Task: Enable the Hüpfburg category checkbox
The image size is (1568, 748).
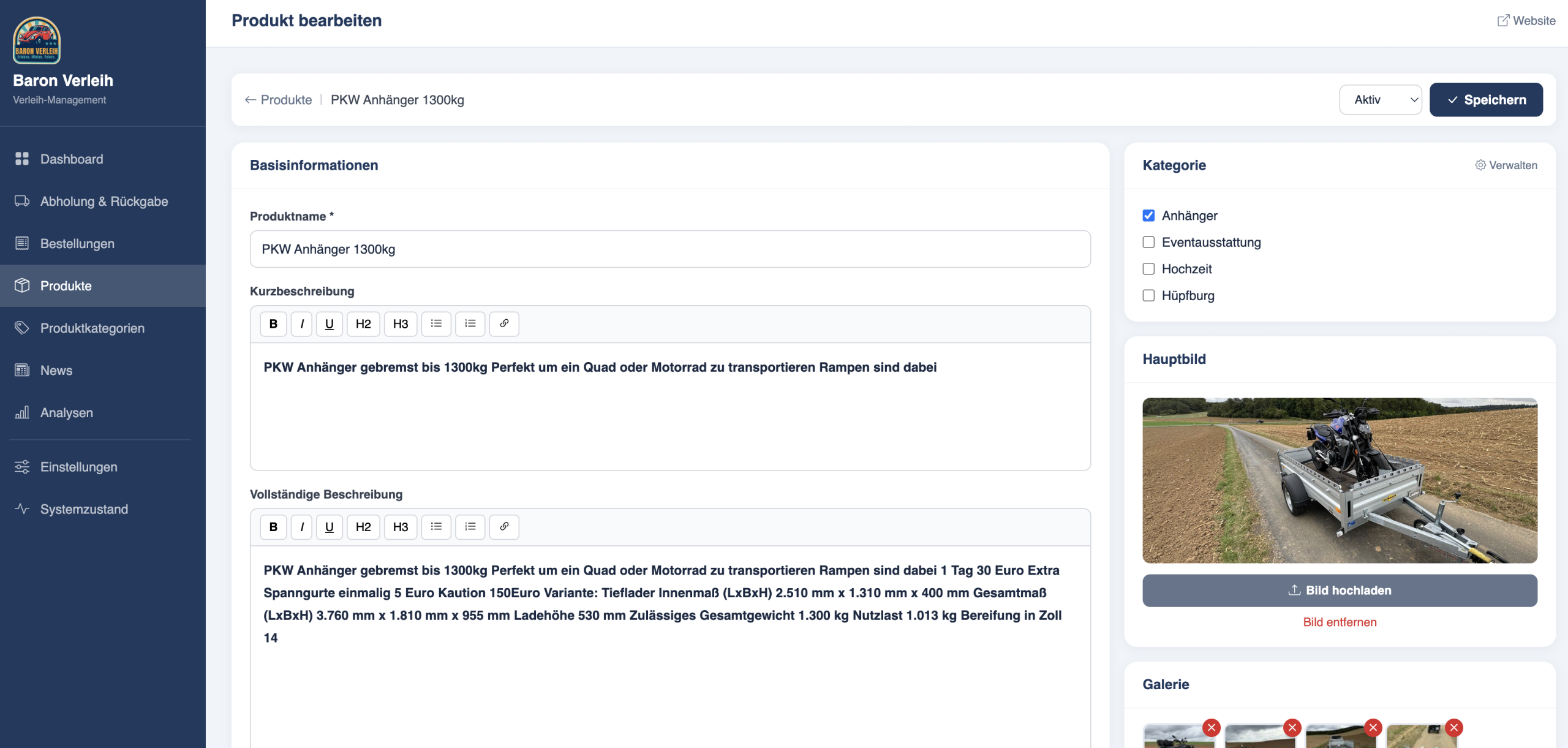Action: click(1148, 295)
